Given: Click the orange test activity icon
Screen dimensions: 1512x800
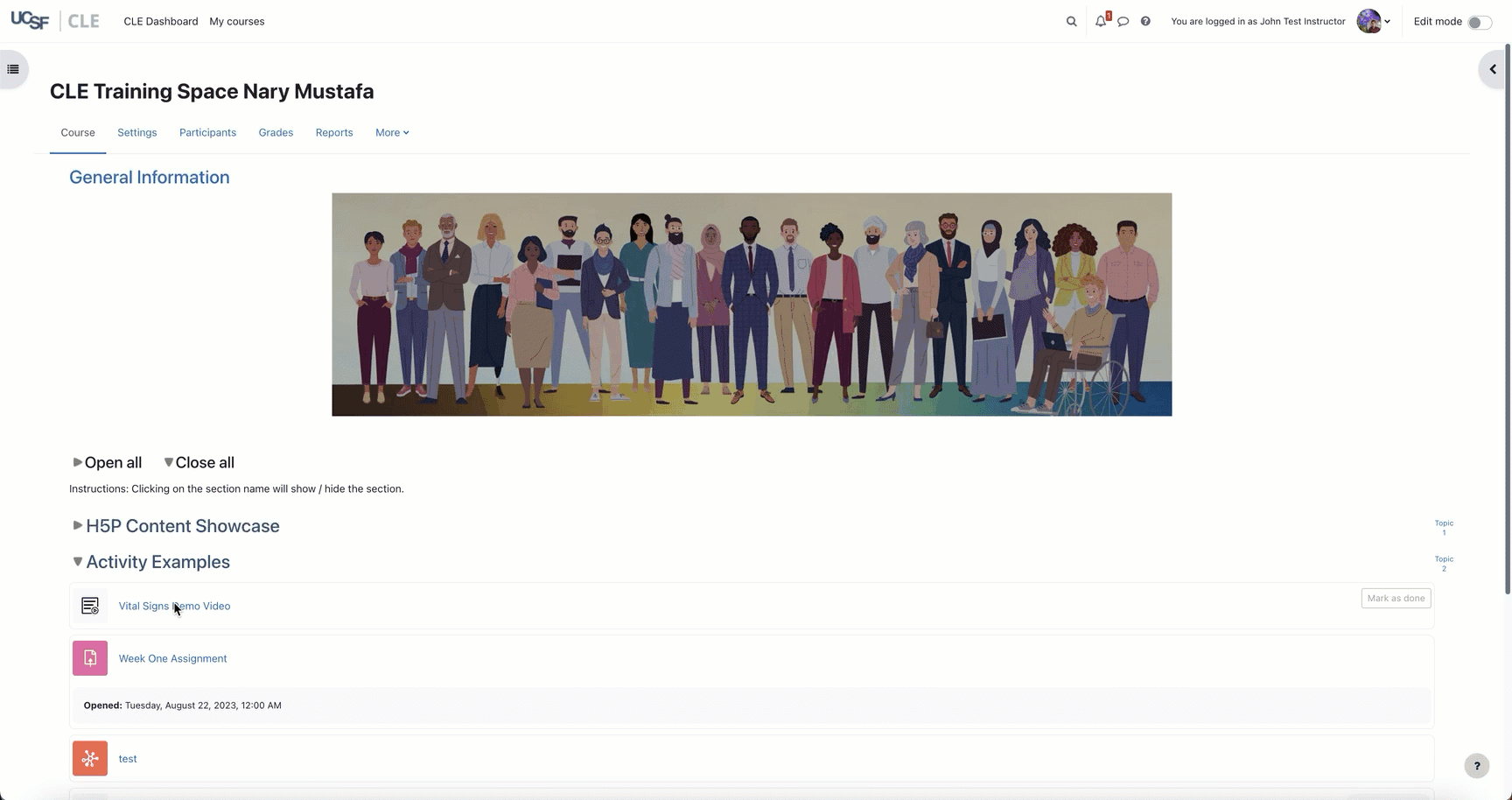Looking at the screenshot, I should click(90, 759).
